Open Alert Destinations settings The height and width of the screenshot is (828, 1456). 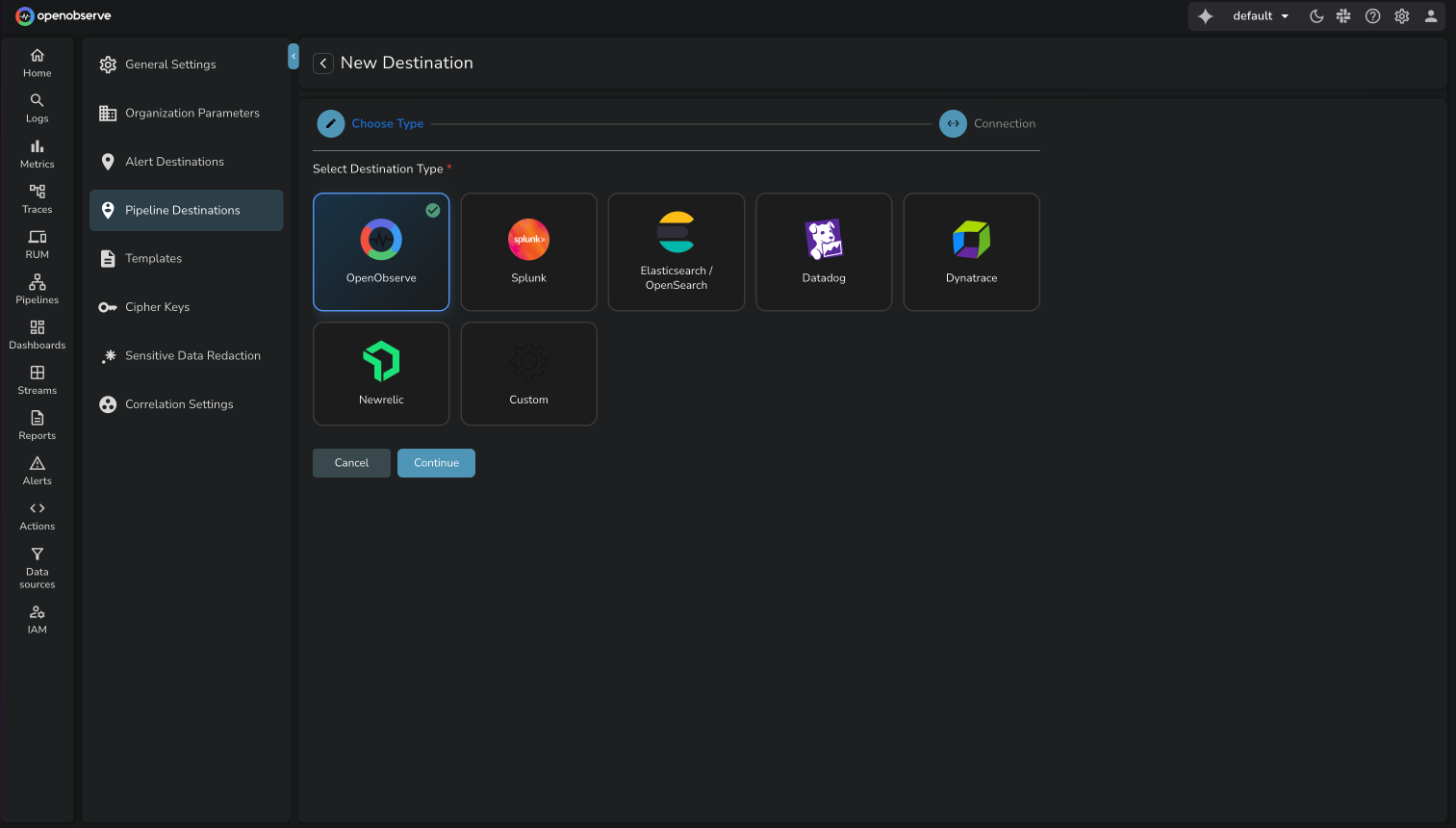tap(187, 162)
